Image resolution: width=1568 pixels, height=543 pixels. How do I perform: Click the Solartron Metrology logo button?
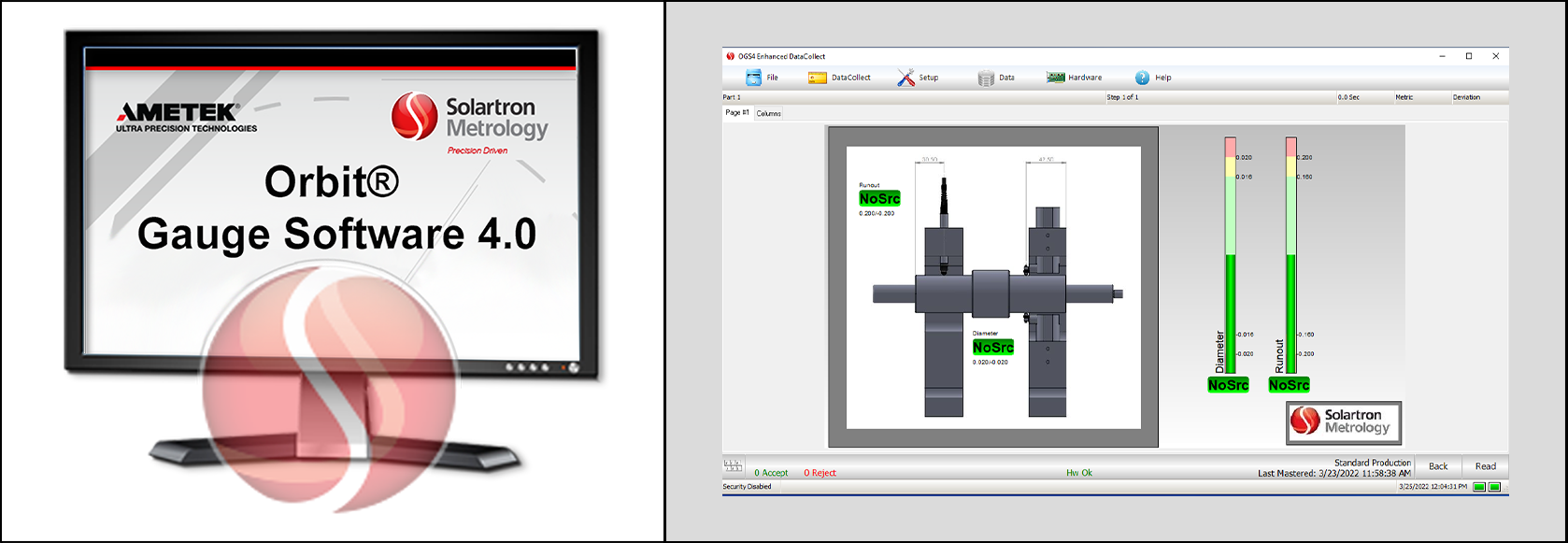[x=1344, y=422]
